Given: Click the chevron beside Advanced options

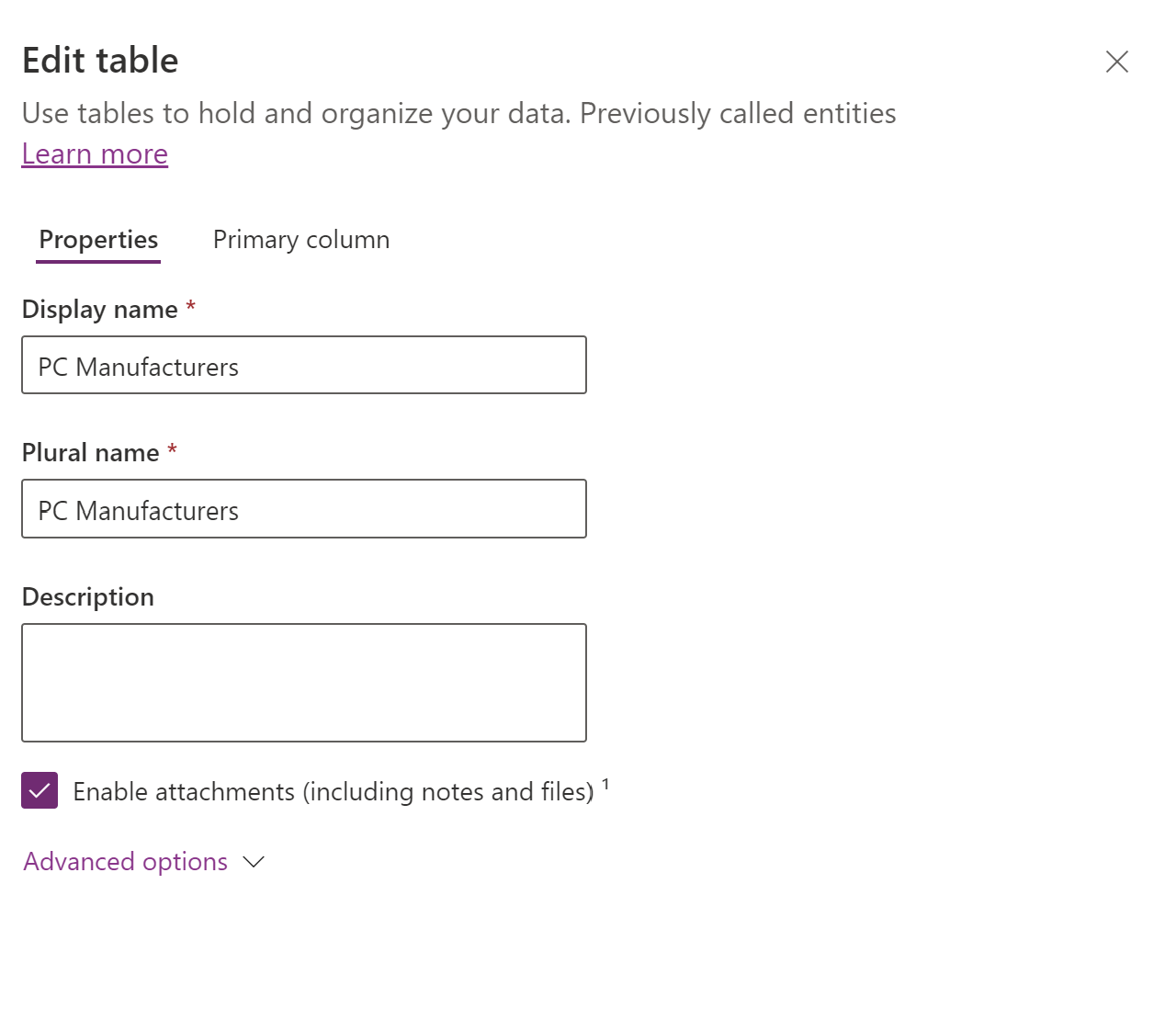Looking at the screenshot, I should coord(254,862).
